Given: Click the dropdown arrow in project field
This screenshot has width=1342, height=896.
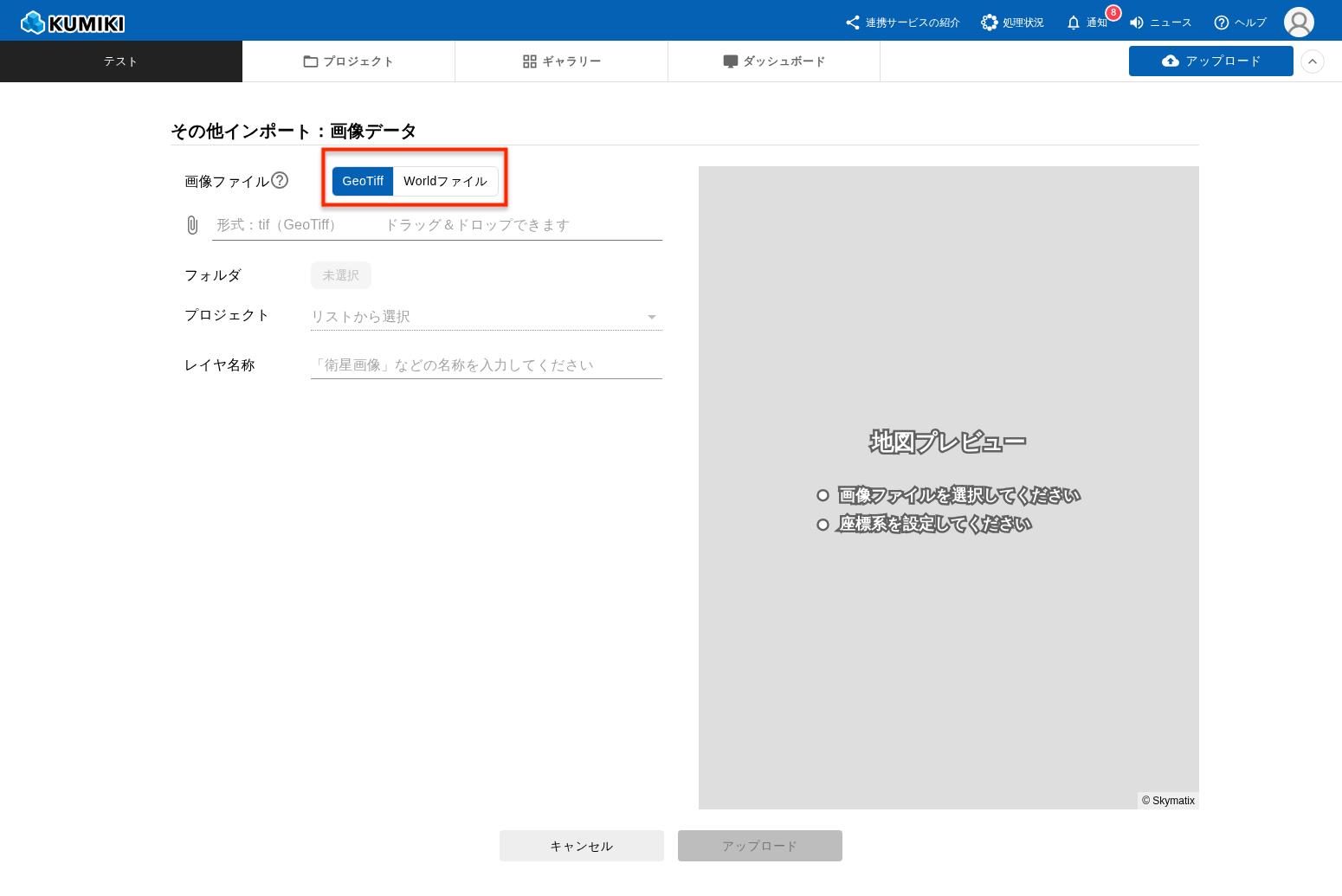Looking at the screenshot, I should [x=652, y=317].
